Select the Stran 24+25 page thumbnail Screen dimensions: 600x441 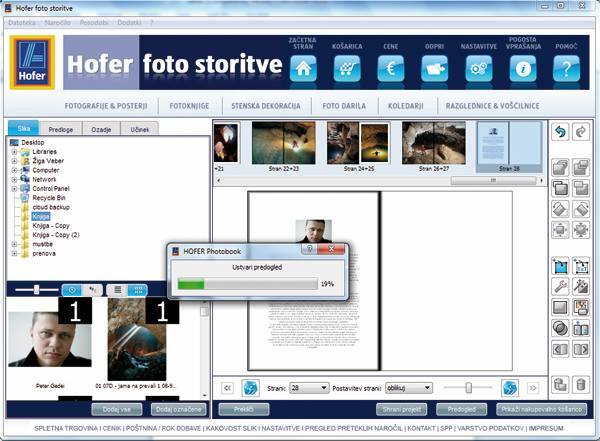(359, 146)
